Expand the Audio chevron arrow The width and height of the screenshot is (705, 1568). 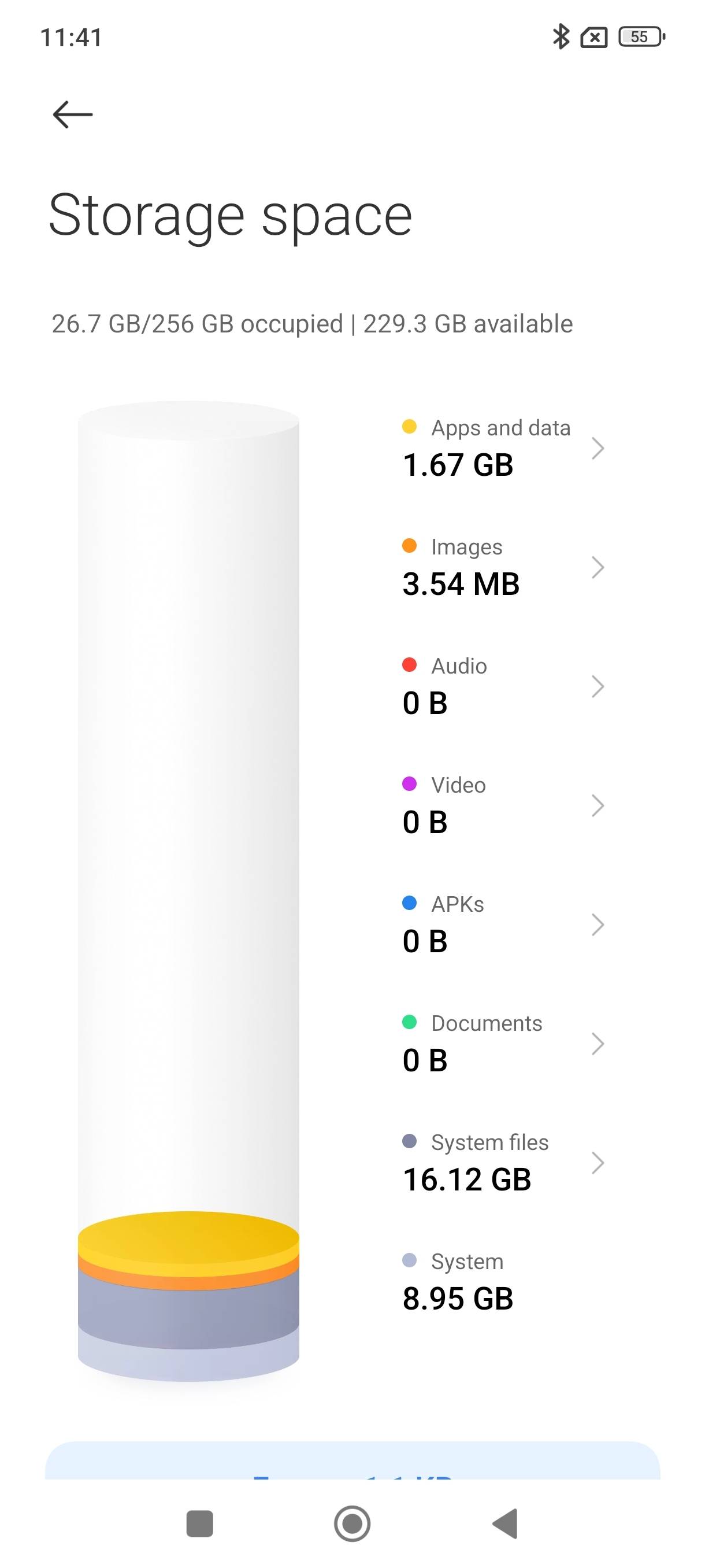point(598,687)
